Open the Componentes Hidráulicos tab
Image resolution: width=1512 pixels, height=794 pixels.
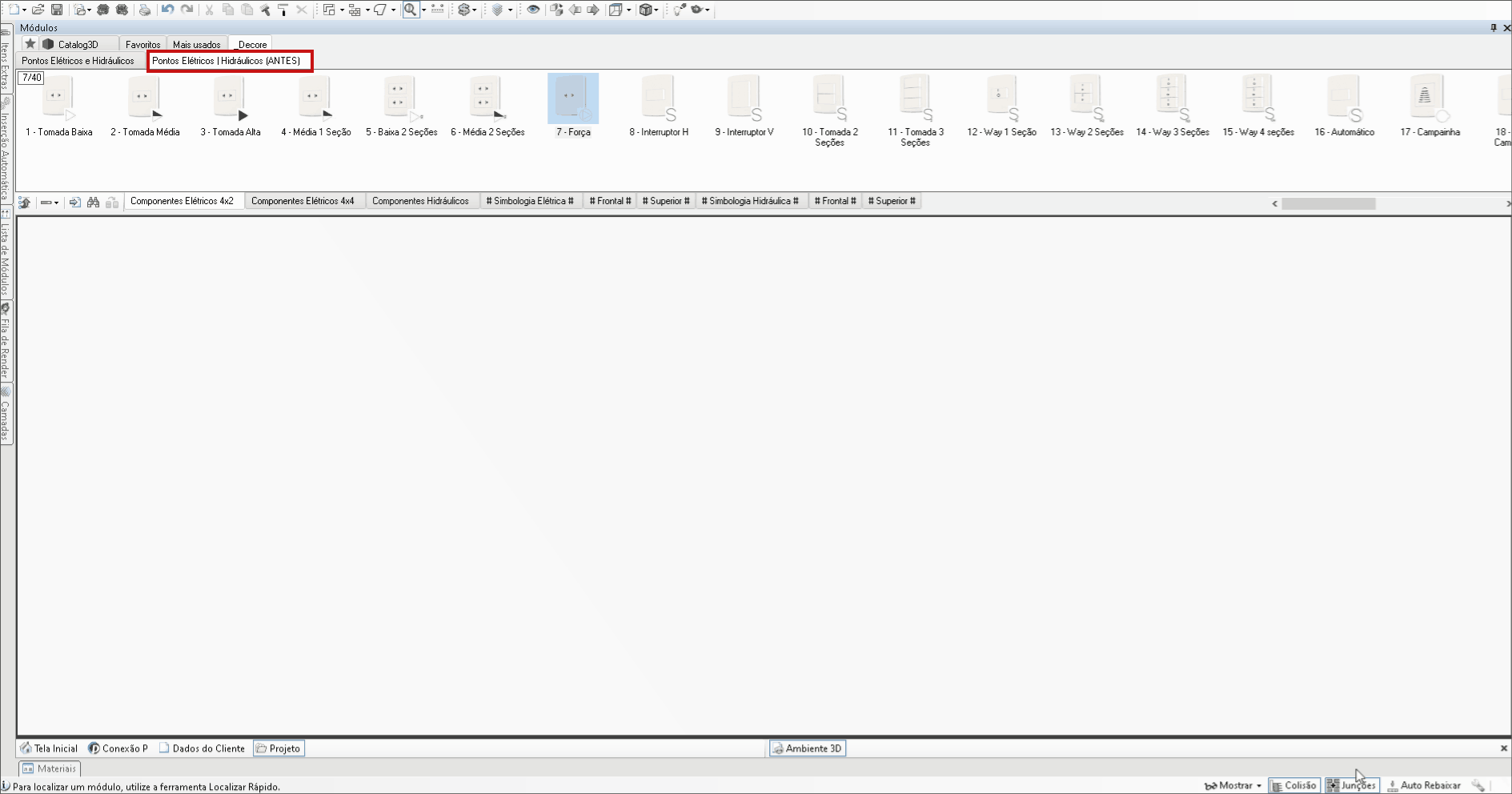tap(421, 201)
